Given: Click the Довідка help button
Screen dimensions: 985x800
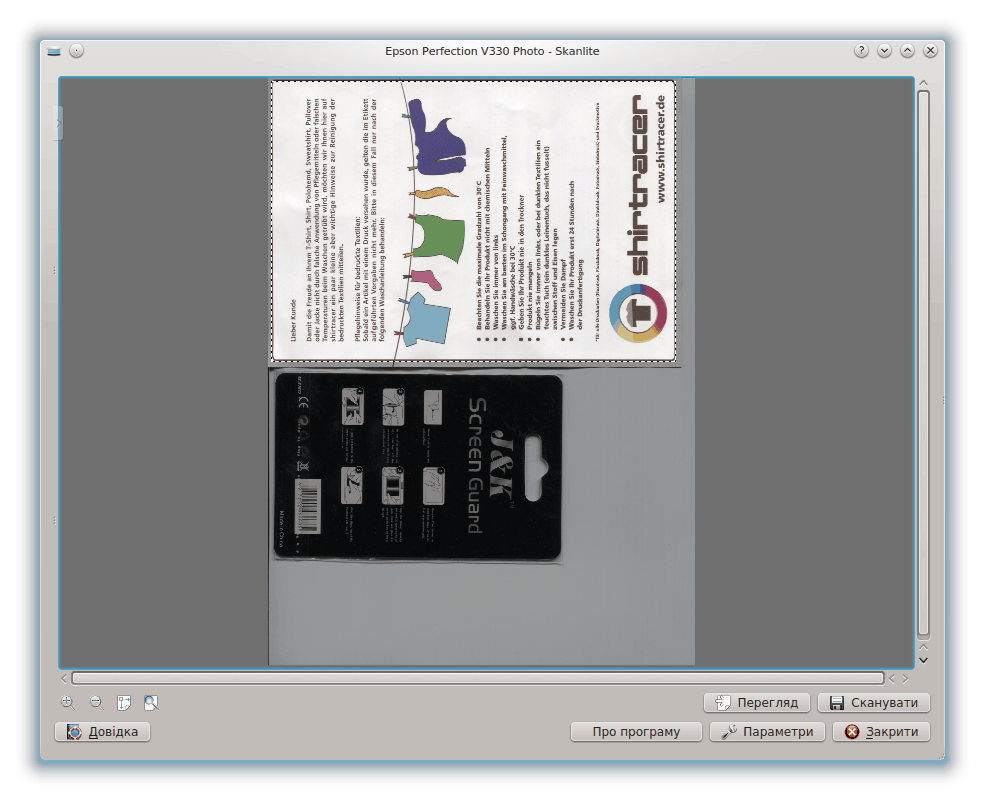Looking at the screenshot, I should [103, 731].
